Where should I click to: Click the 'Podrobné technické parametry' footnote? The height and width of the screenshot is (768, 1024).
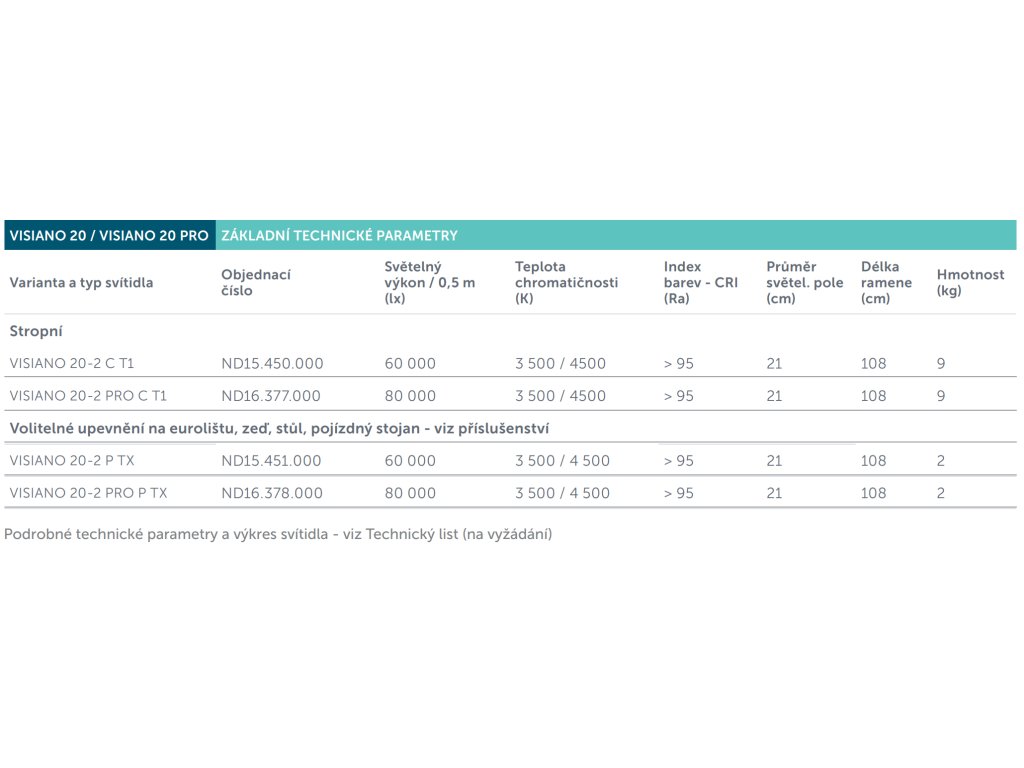click(x=278, y=534)
